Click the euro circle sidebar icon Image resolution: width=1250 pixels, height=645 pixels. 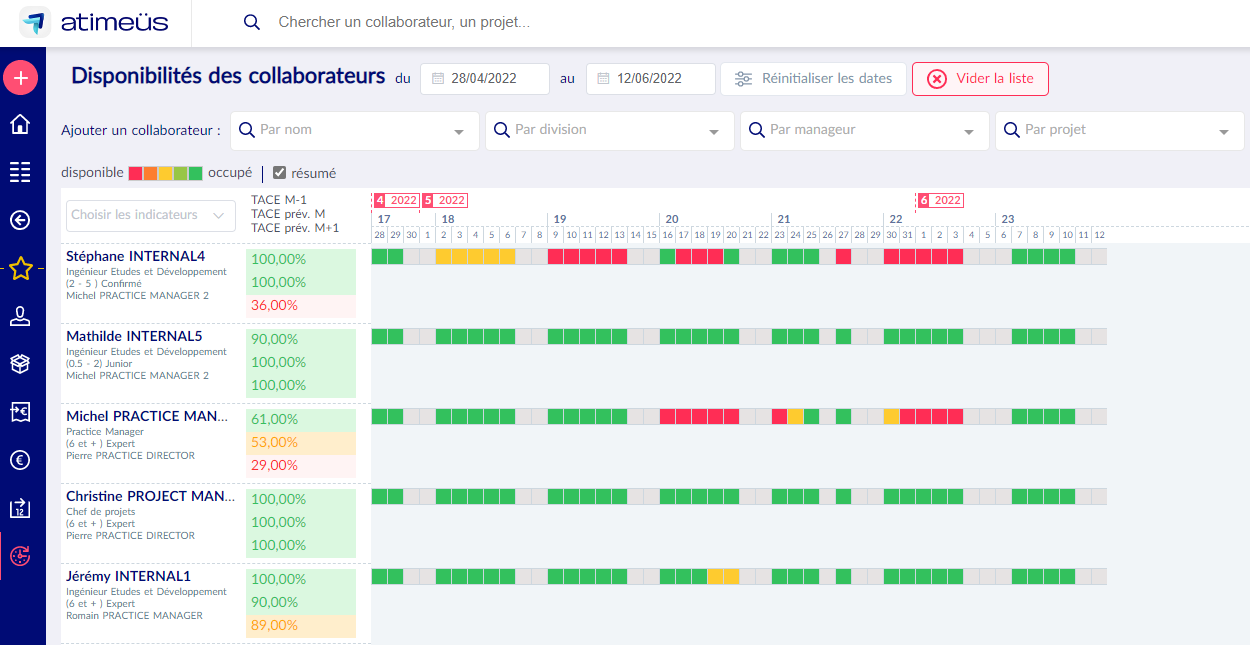(20, 460)
